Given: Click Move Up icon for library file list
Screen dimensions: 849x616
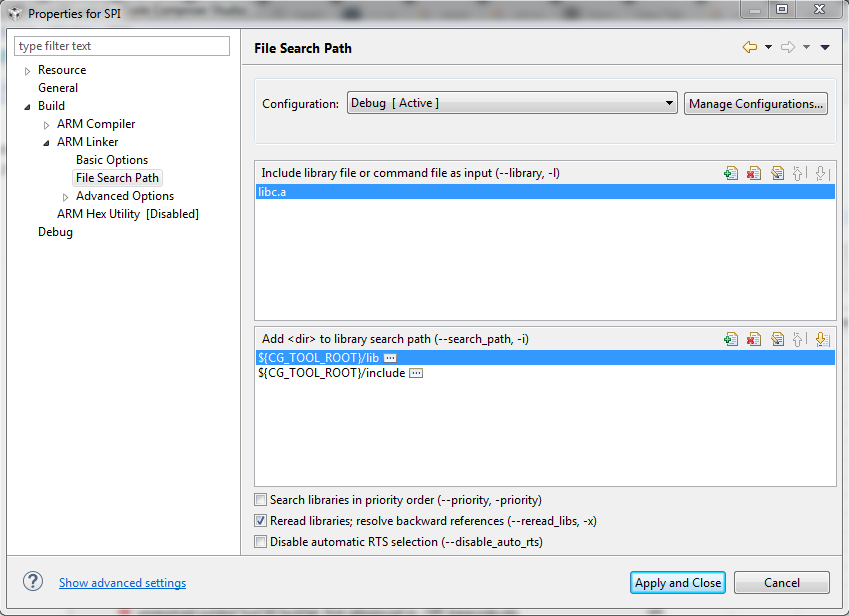Looking at the screenshot, I should tap(798, 173).
